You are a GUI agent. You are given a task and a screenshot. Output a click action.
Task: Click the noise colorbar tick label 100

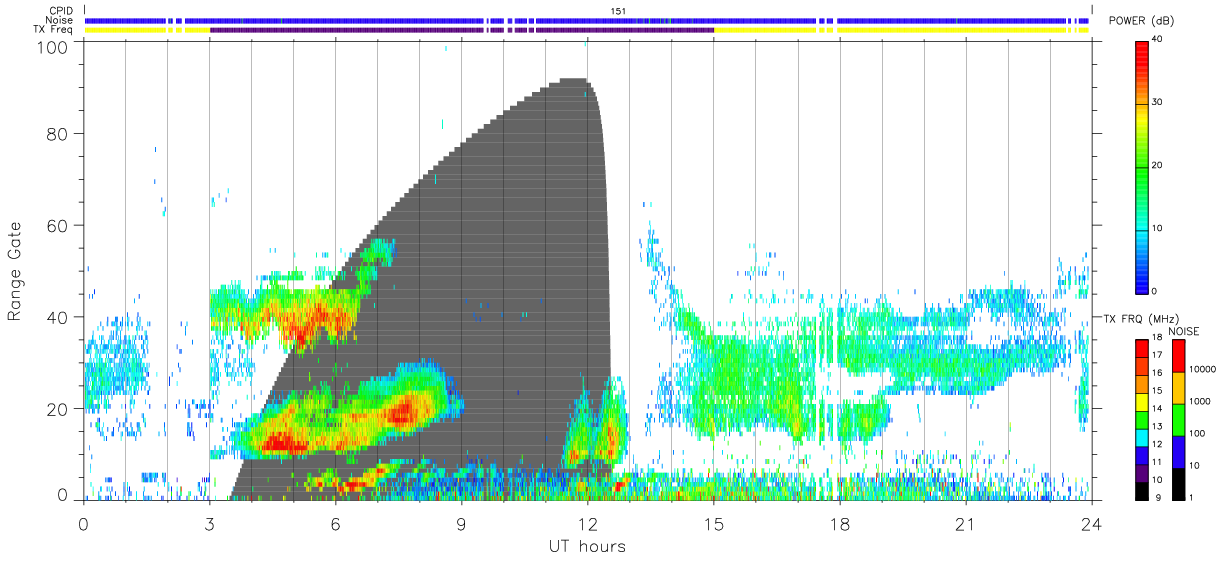[x=1197, y=434]
